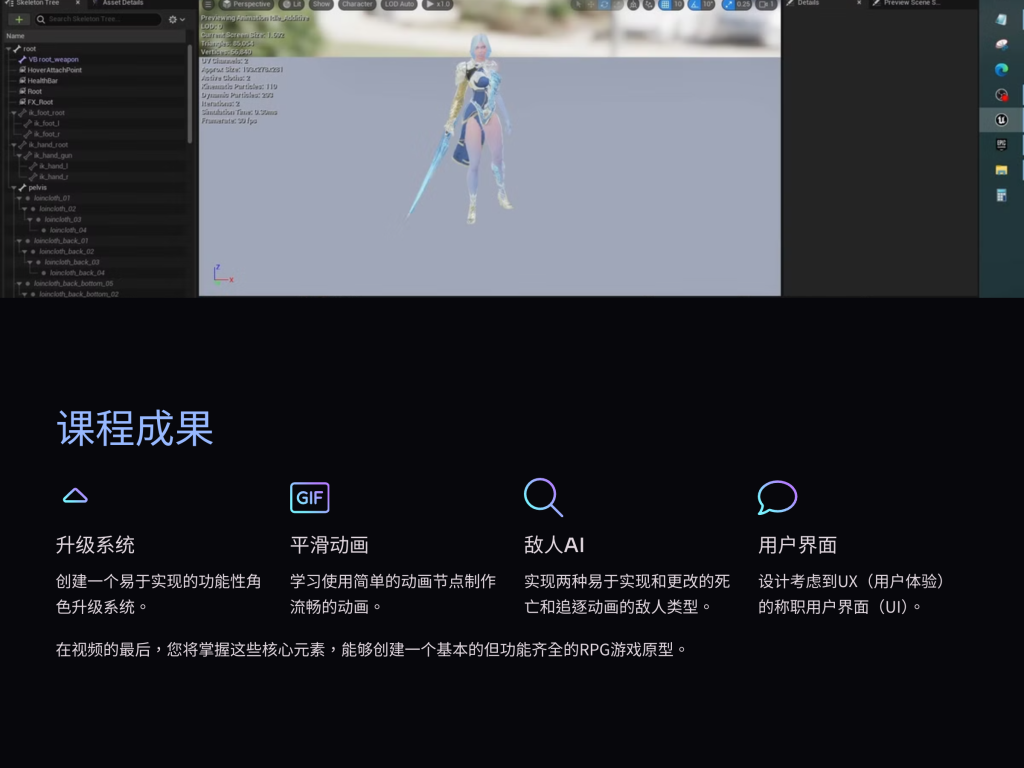Open the camera speed setting

[765, 5]
